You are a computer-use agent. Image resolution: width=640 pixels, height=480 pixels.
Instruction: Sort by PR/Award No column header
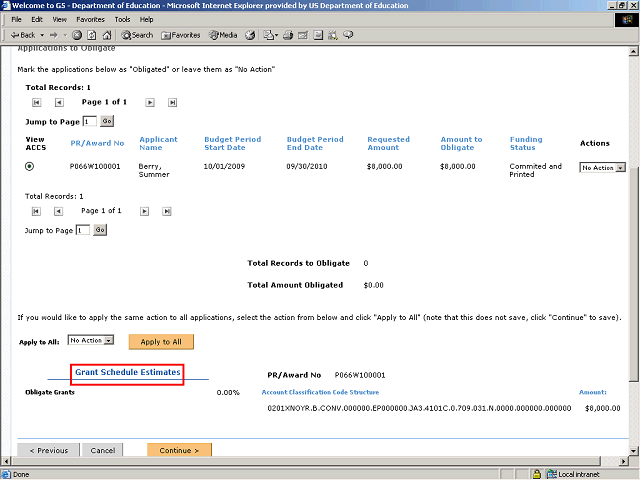[x=95, y=144]
